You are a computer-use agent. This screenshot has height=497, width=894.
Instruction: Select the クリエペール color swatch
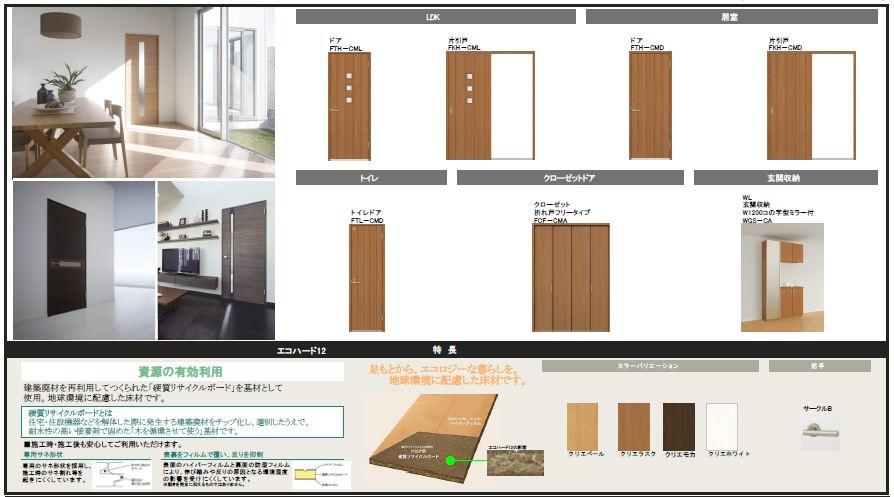pos(582,426)
